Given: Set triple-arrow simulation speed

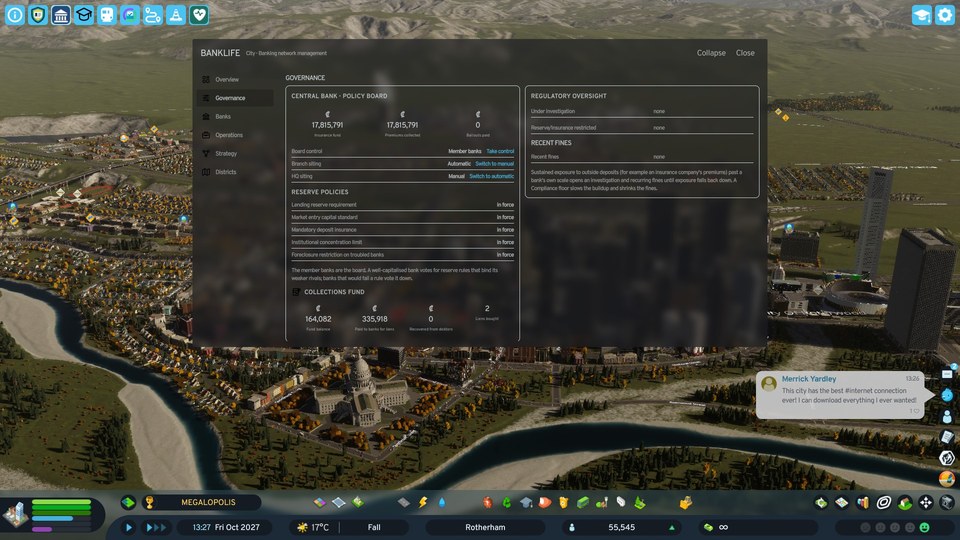Looking at the screenshot, I should [x=156, y=527].
